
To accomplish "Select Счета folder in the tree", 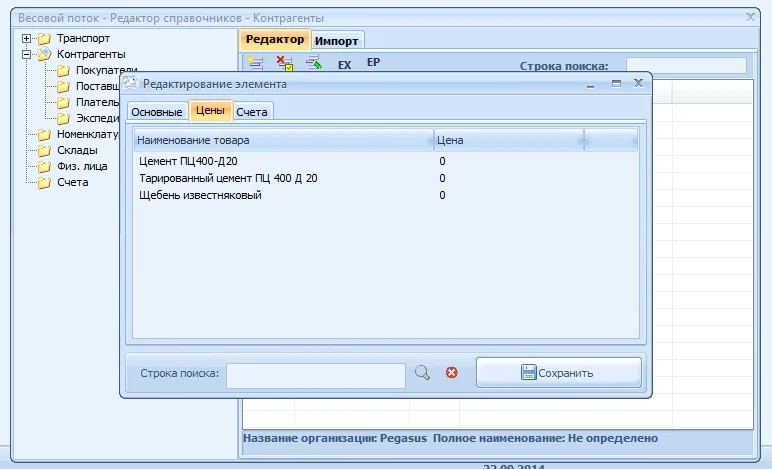I will 72,182.
